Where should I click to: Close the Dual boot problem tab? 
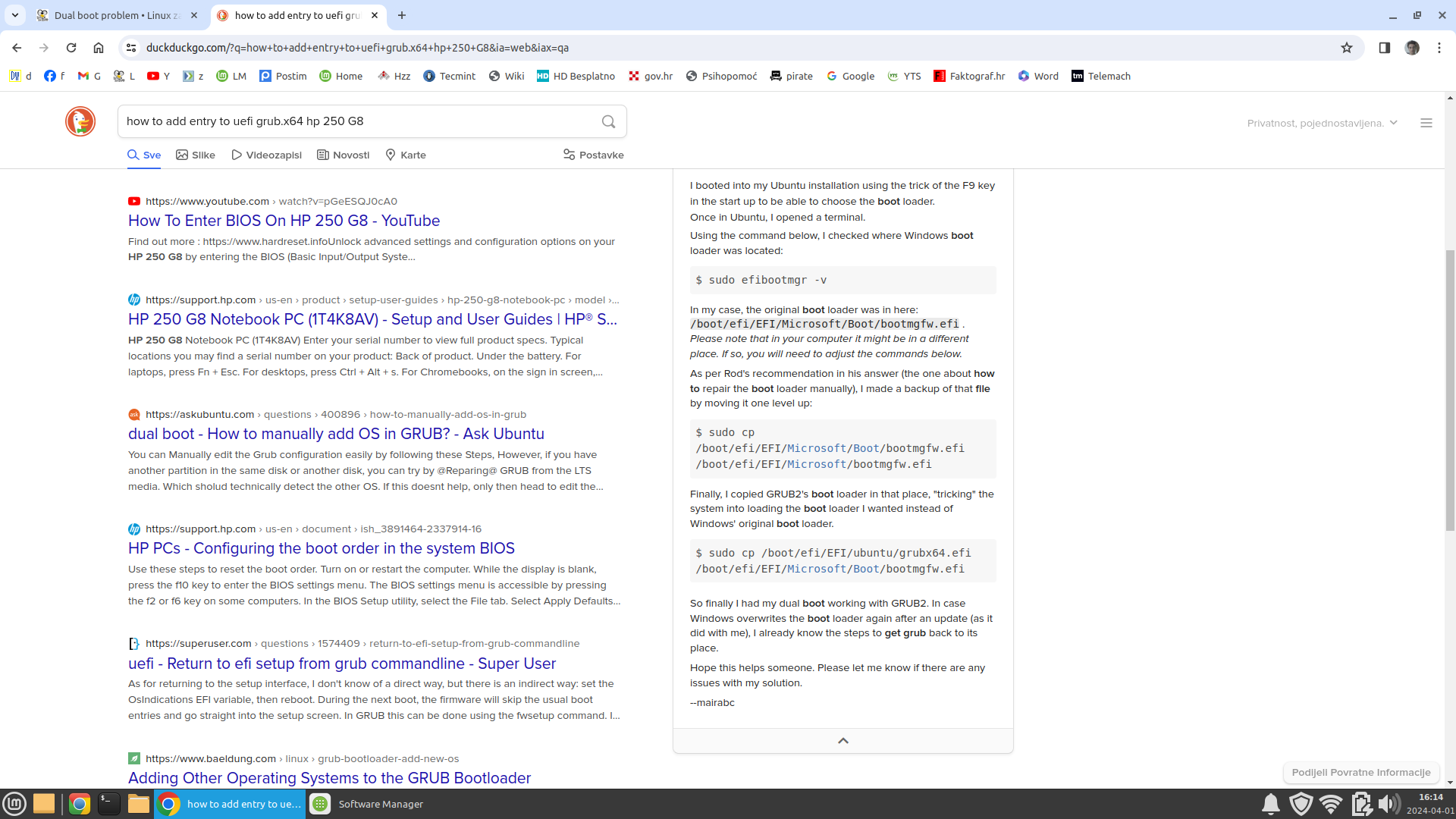(x=194, y=15)
